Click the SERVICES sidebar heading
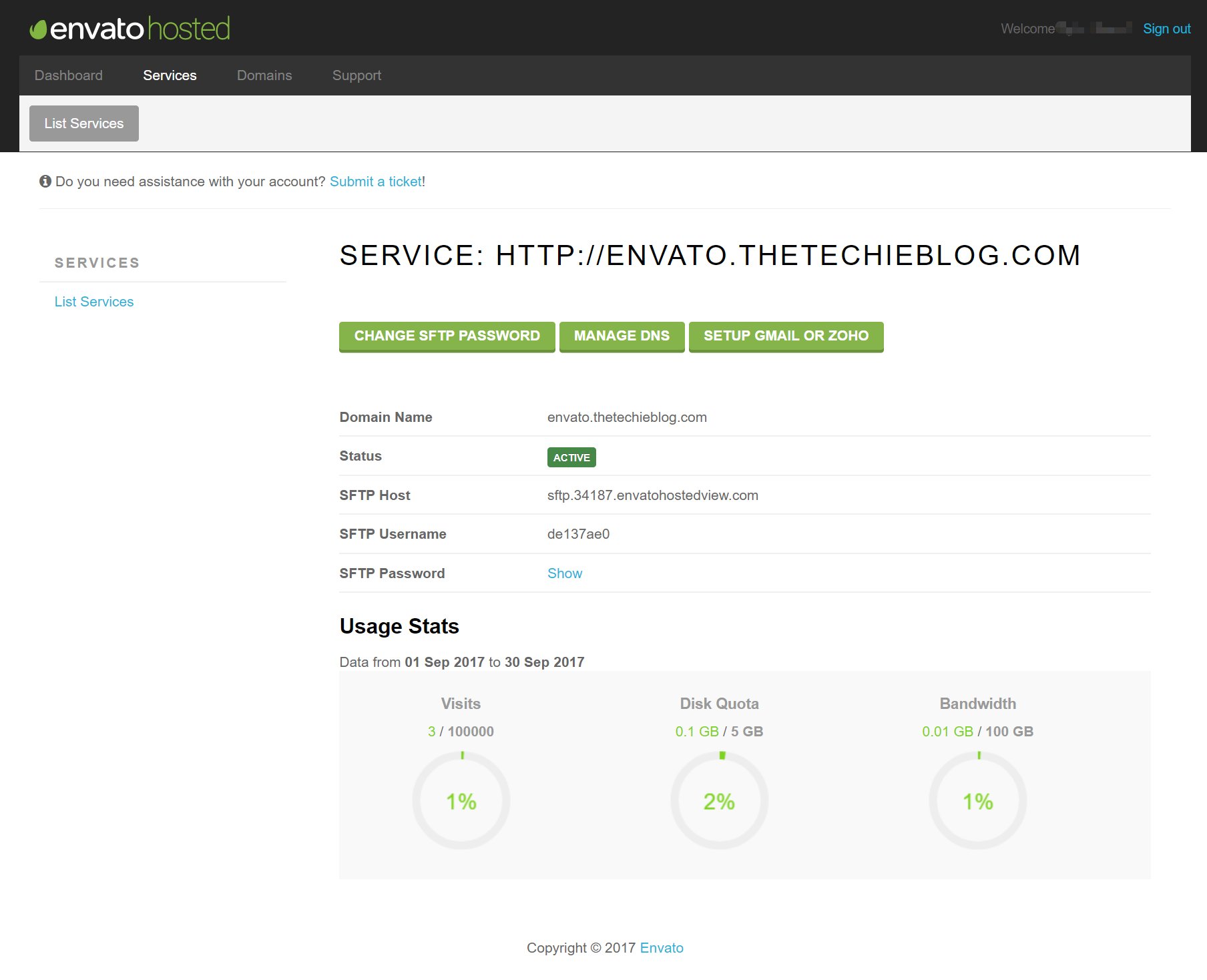The height and width of the screenshot is (980, 1207). (97, 263)
